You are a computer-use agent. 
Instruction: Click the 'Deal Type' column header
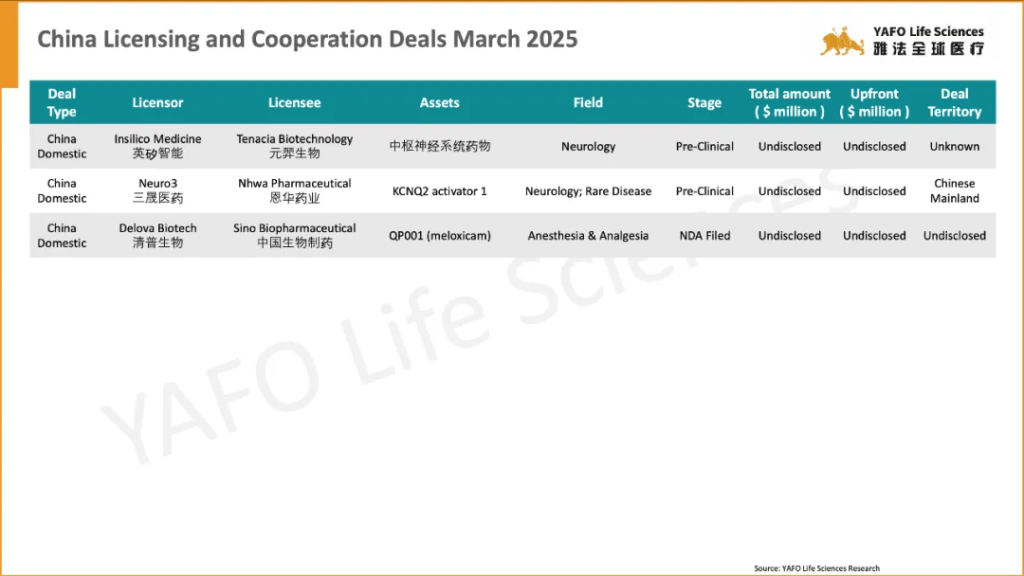[62, 103]
